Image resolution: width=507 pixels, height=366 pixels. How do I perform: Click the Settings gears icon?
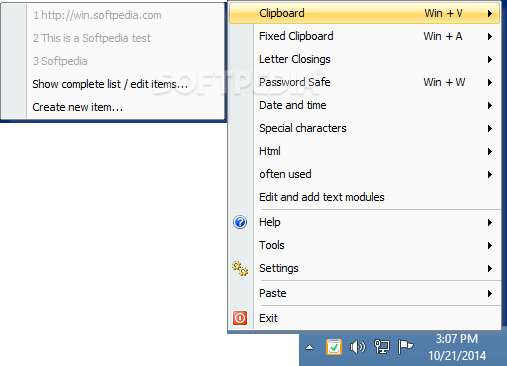(240, 268)
